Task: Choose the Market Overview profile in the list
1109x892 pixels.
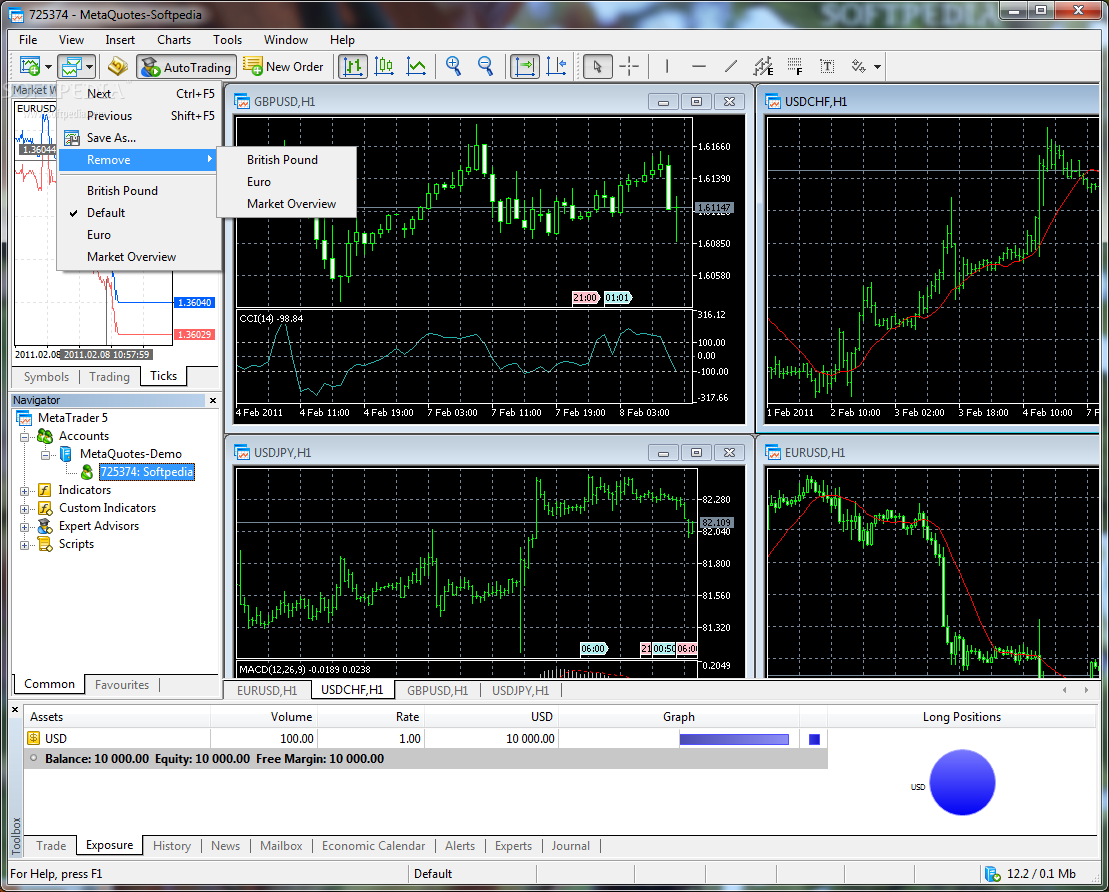Action: 140,257
